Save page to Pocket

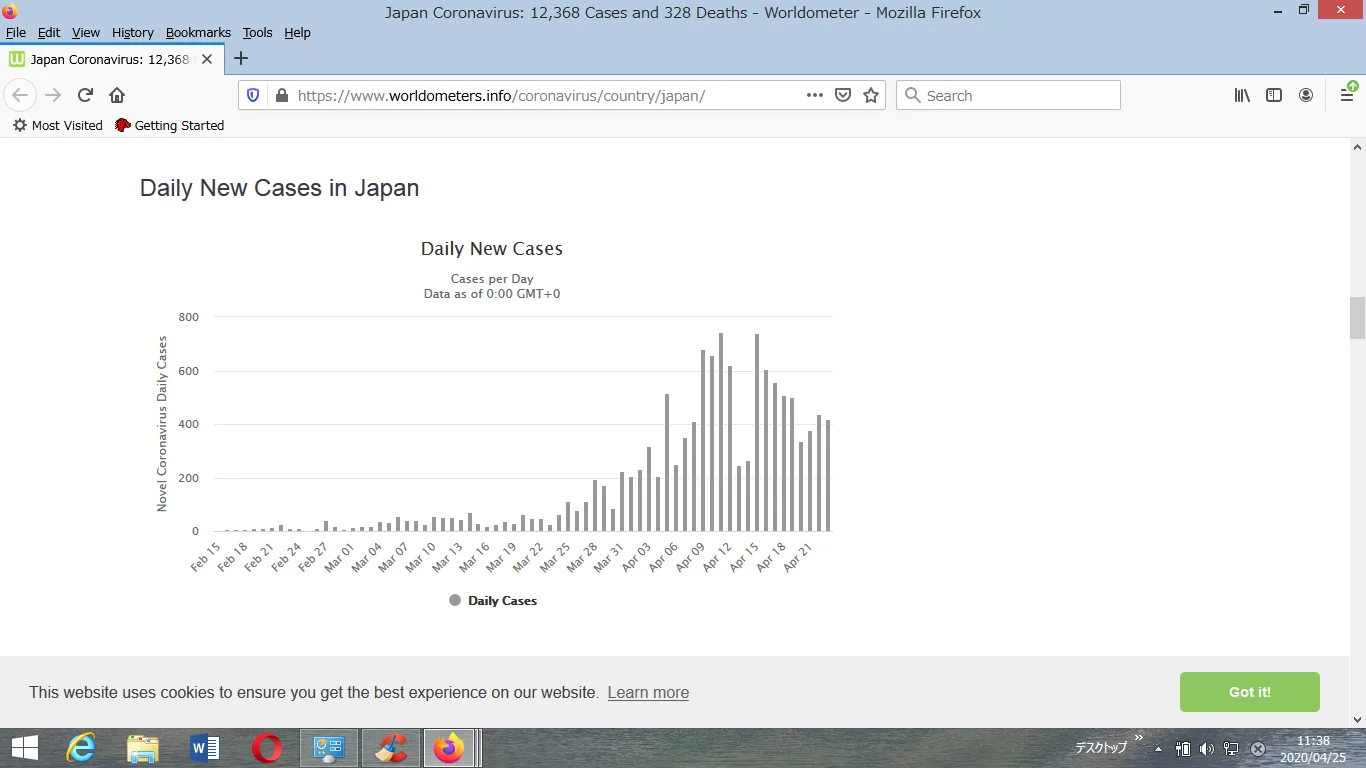[x=843, y=95]
